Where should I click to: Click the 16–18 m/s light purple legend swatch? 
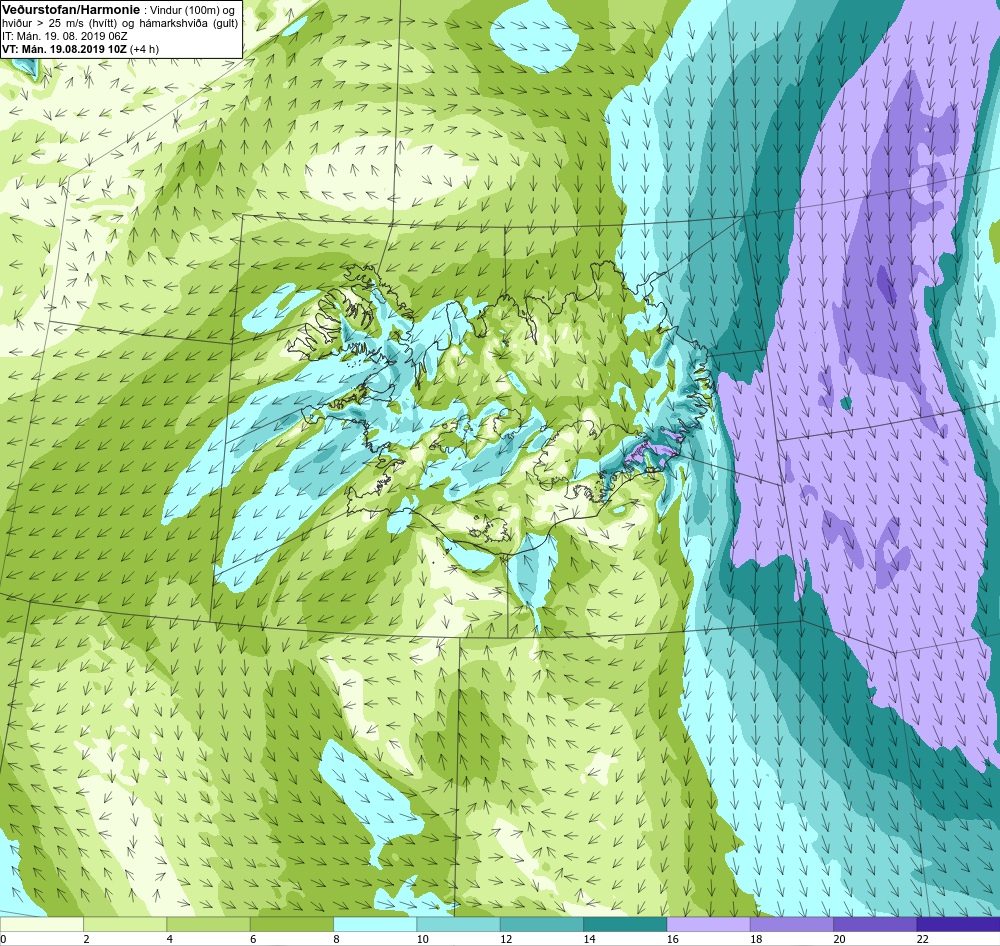point(709,924)
